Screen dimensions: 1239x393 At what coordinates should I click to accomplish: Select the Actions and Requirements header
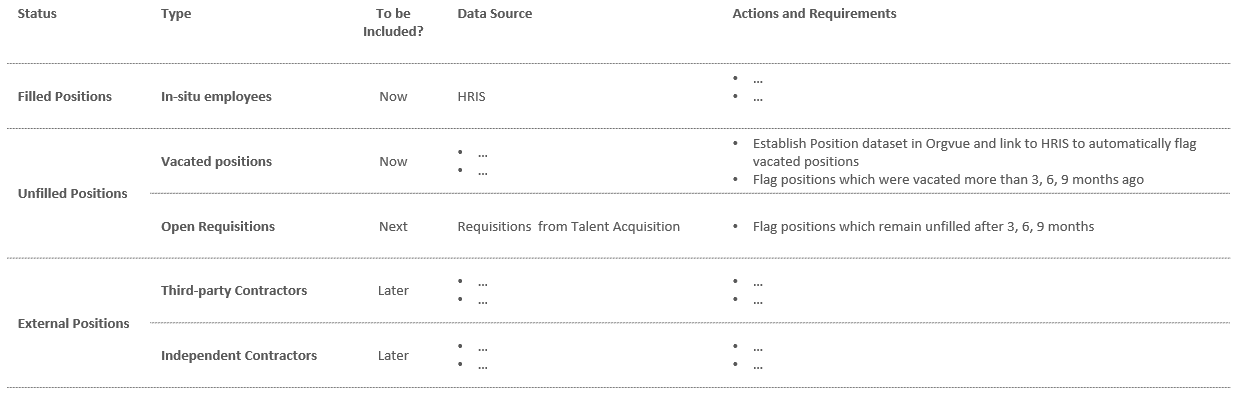pos(814,14)
